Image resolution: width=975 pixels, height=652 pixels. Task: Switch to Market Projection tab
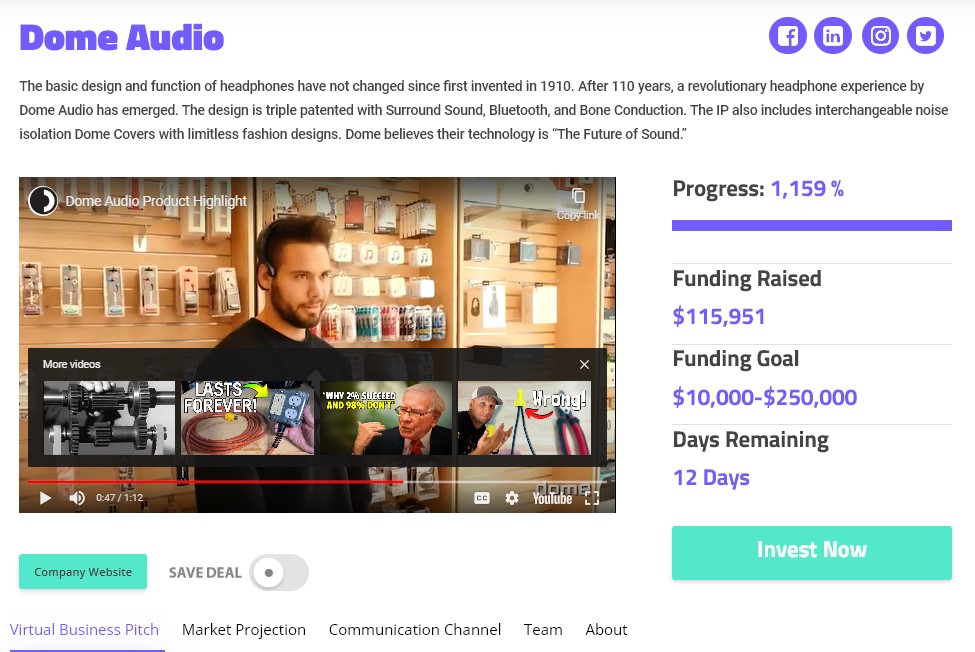(244, 630)
